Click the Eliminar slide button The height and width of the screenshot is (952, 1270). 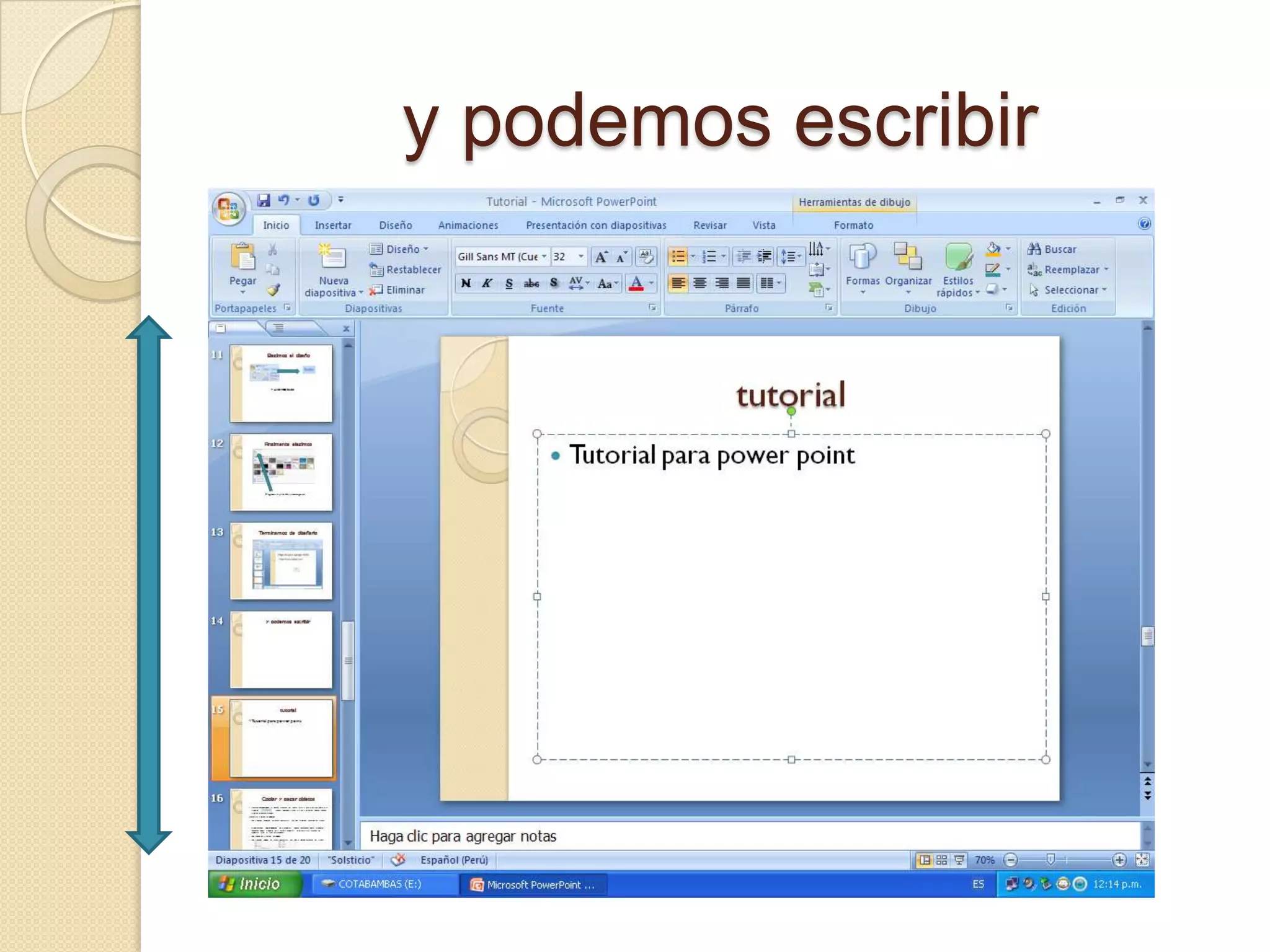397,290
